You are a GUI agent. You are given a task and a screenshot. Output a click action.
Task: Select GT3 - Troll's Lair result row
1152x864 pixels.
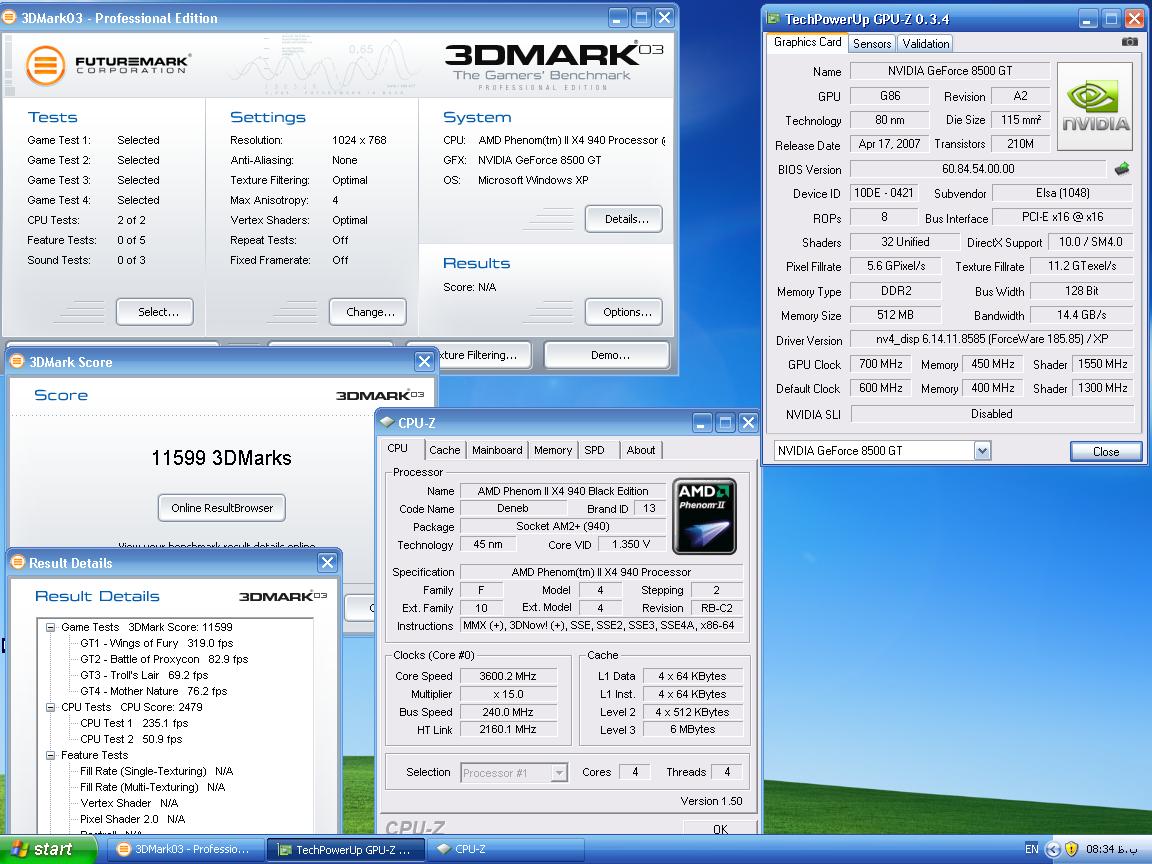click(144, 675)
